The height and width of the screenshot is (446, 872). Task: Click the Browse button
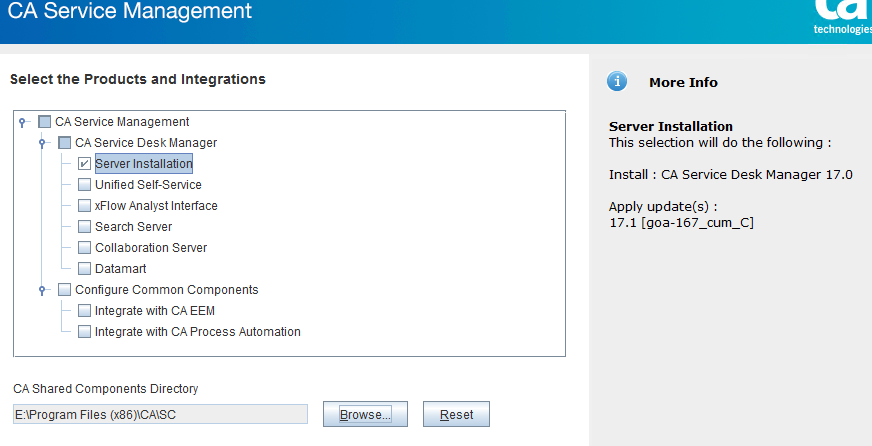(x=365, y=414)
